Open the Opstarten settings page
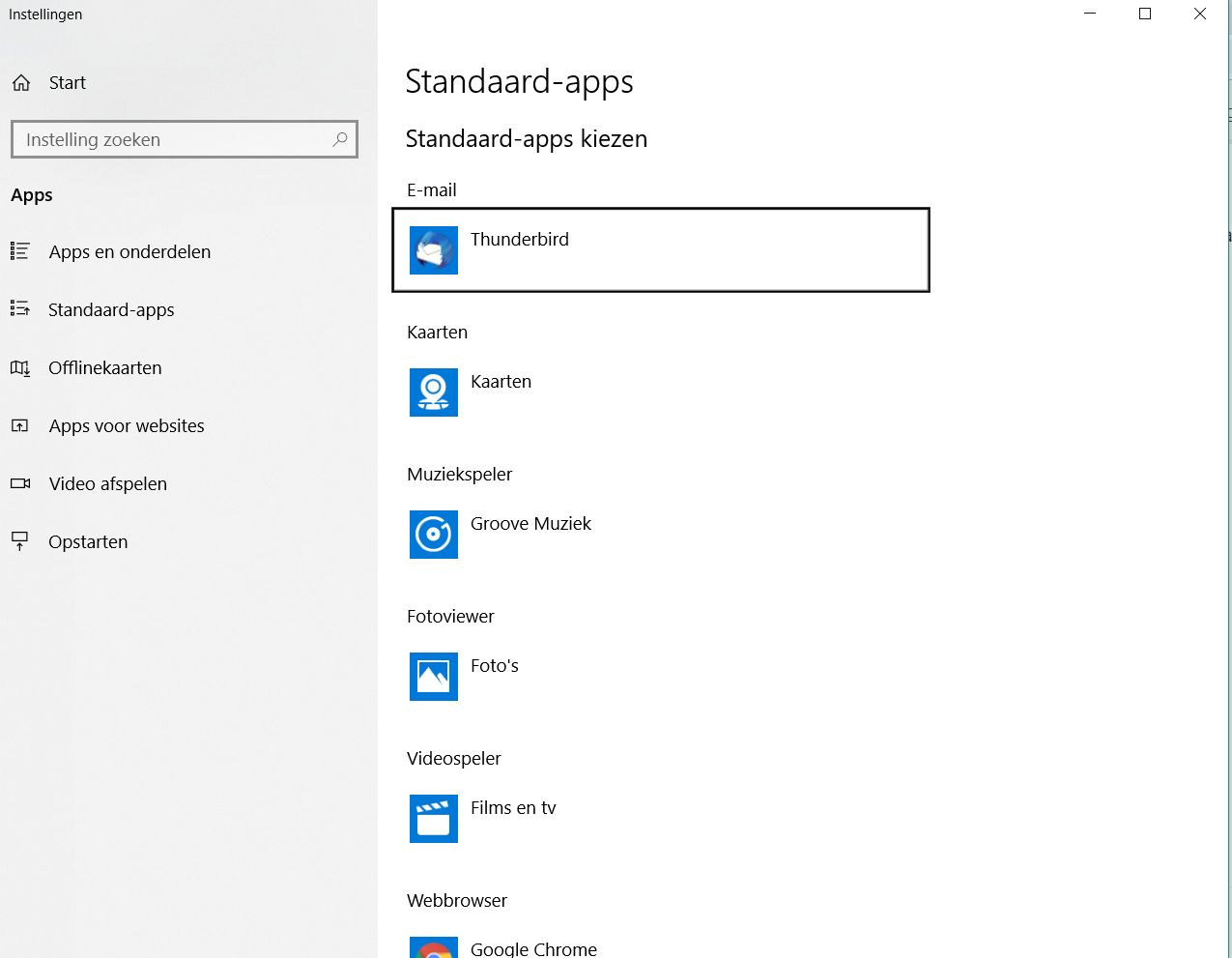 (88, 542)
